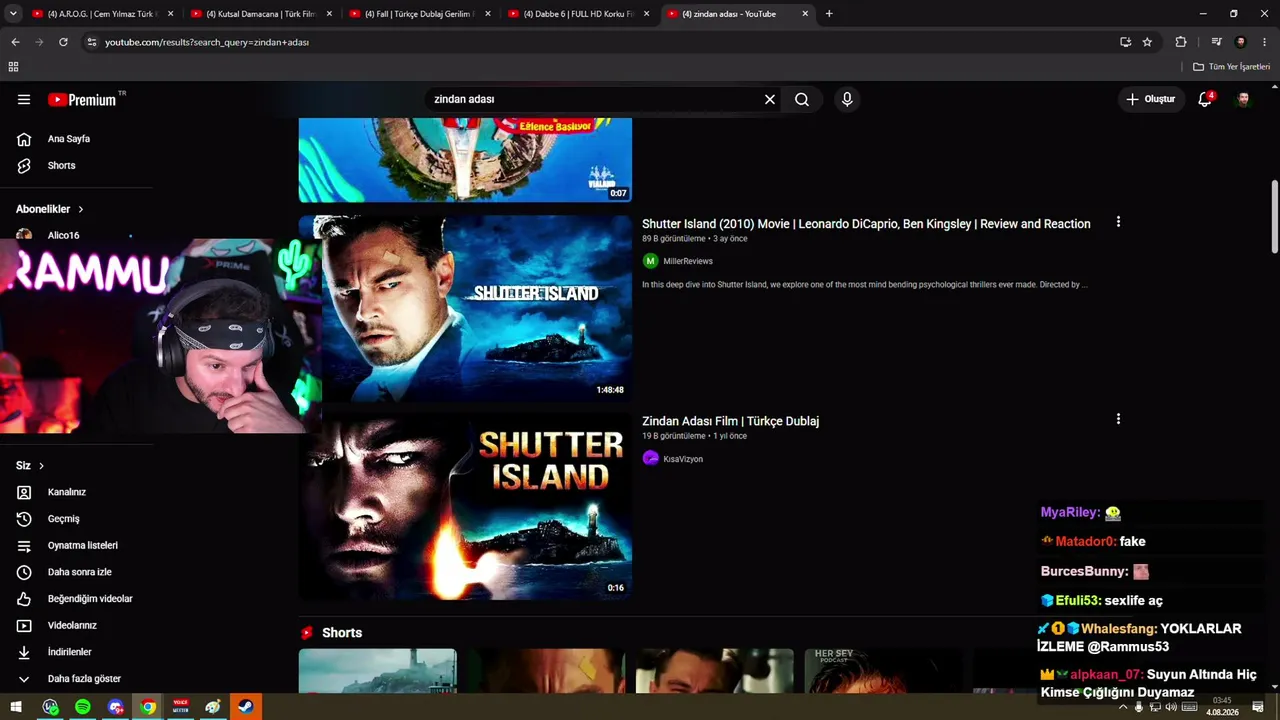Reload the page in Chrome
The width and height of the screenshot is (1280, 720).
(63, 42)
